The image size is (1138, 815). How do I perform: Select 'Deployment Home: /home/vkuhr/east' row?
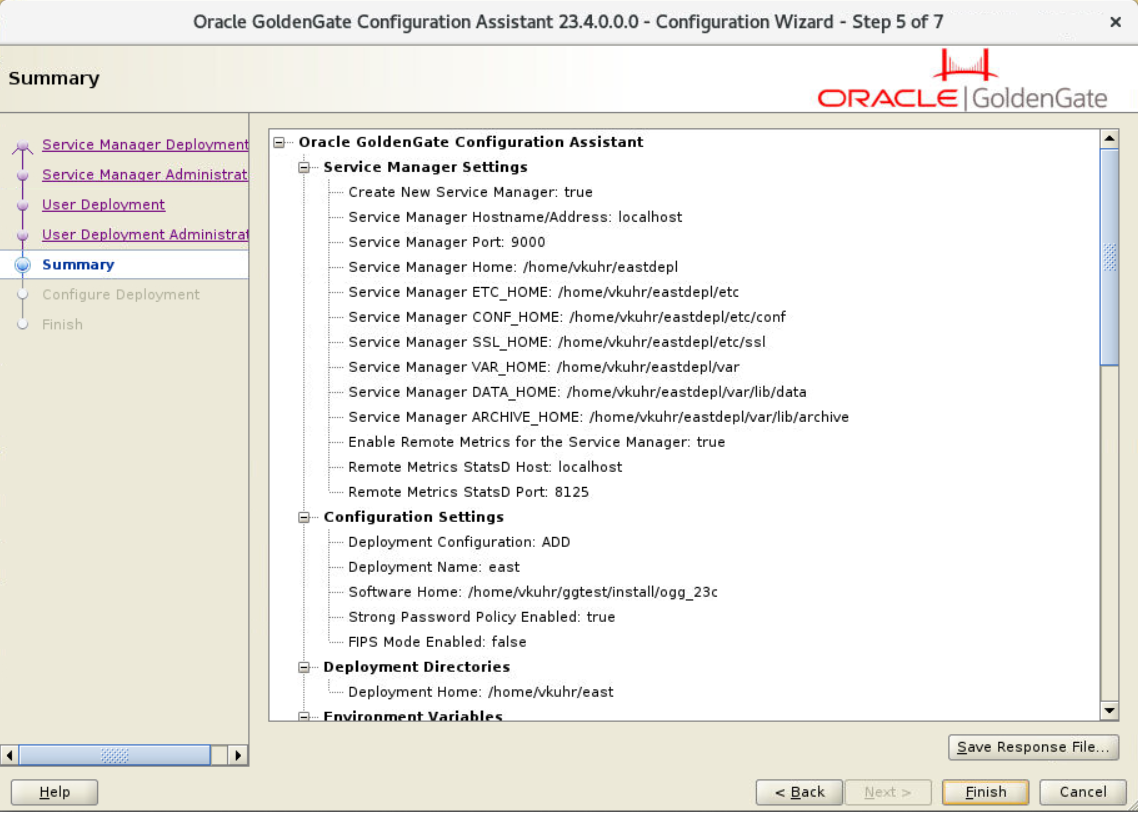point(480,692)
